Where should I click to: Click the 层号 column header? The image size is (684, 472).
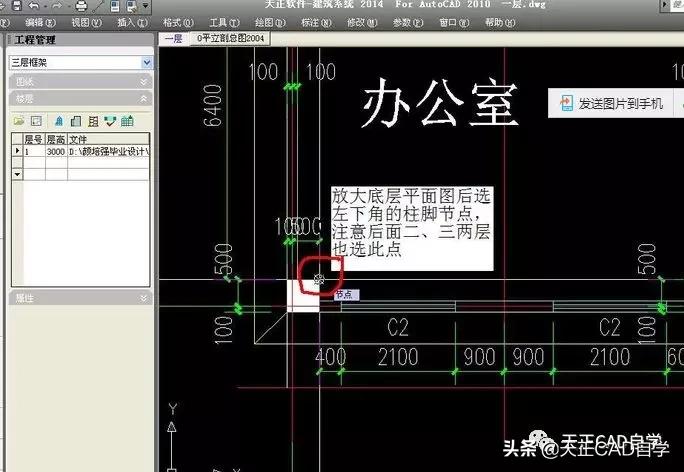pyautogui.click(x=34, y=139)
